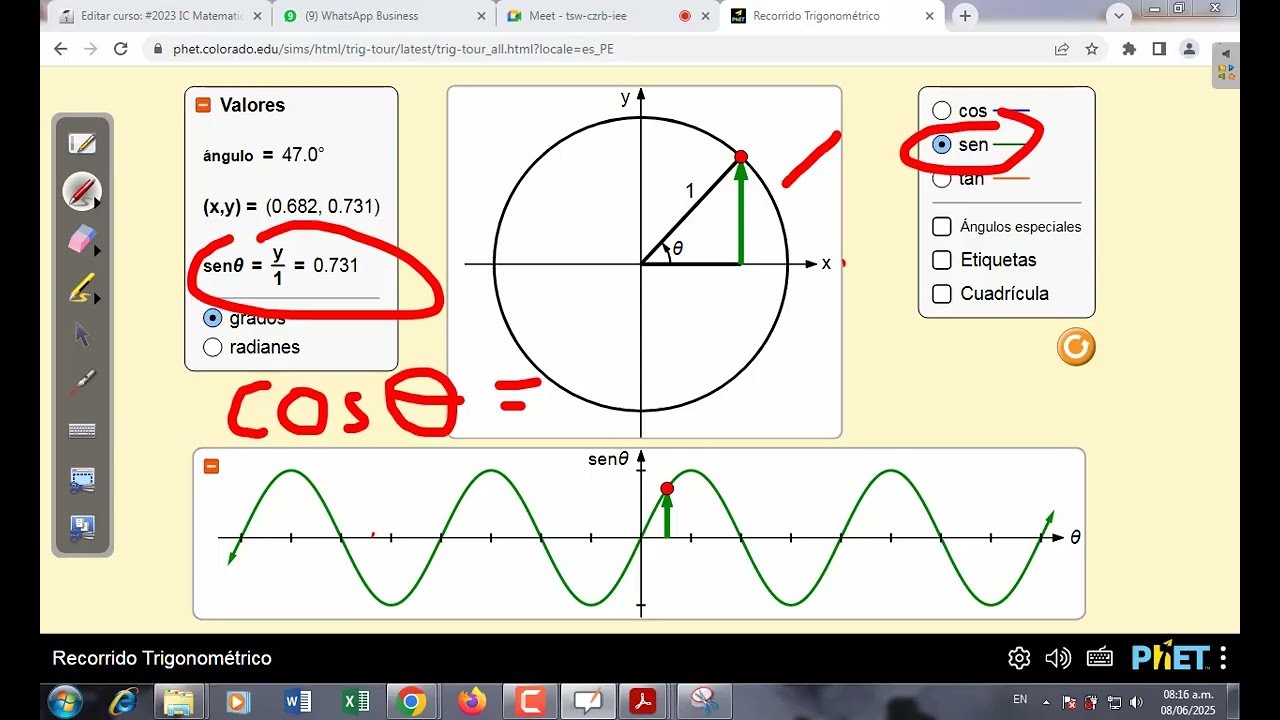Open keyboard shortcuts help icon

[x=1100, y=658]
